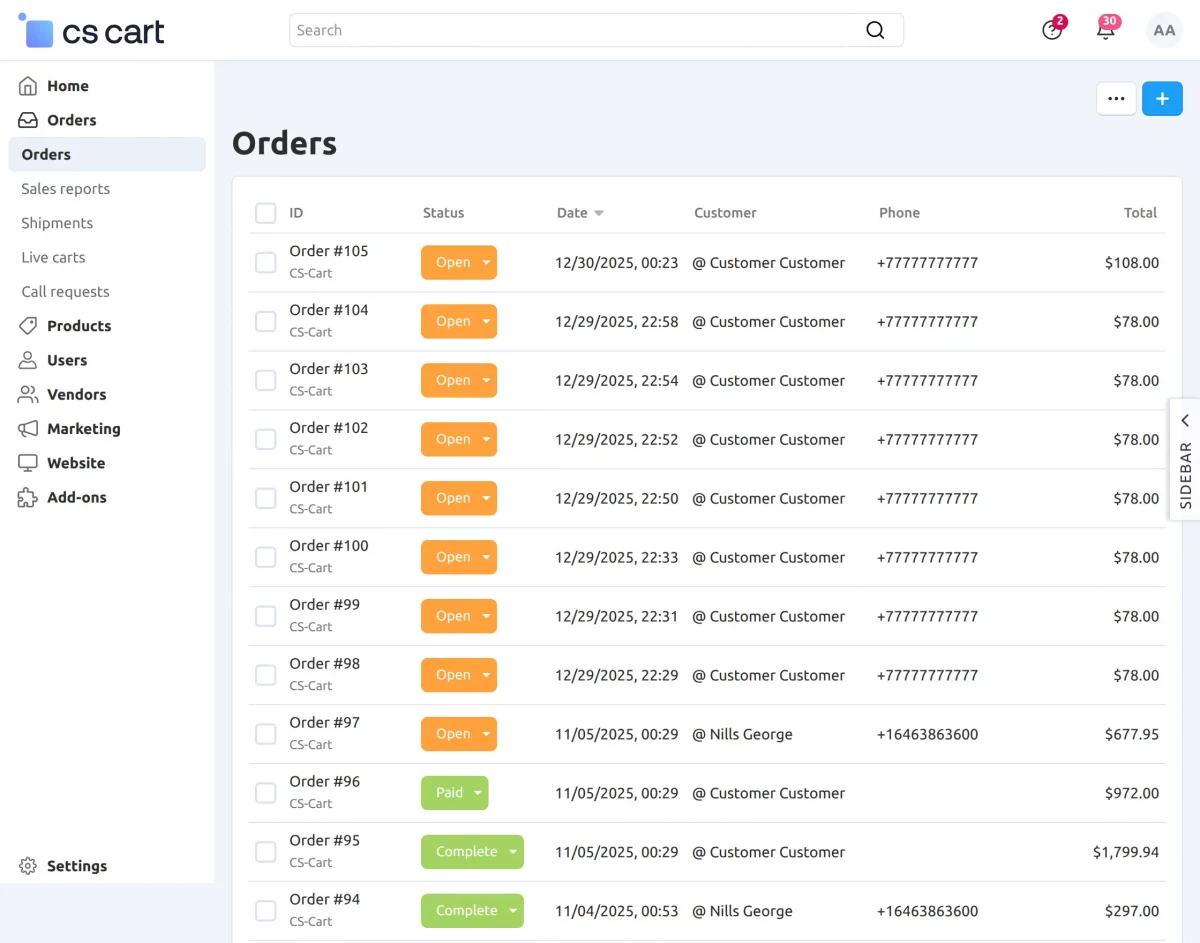Switch to the Sales reports section
The width and height of the screenshot is (1200, 943).
pos(64,188)
